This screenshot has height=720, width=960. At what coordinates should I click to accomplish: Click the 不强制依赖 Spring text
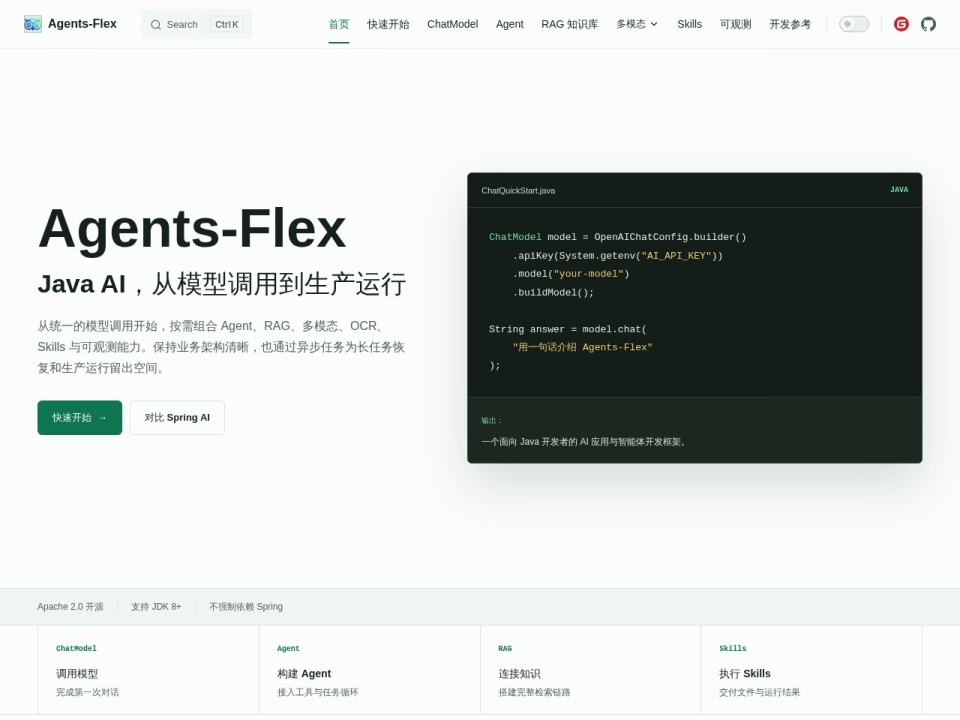pyautogui.click(x=246, y=607)
